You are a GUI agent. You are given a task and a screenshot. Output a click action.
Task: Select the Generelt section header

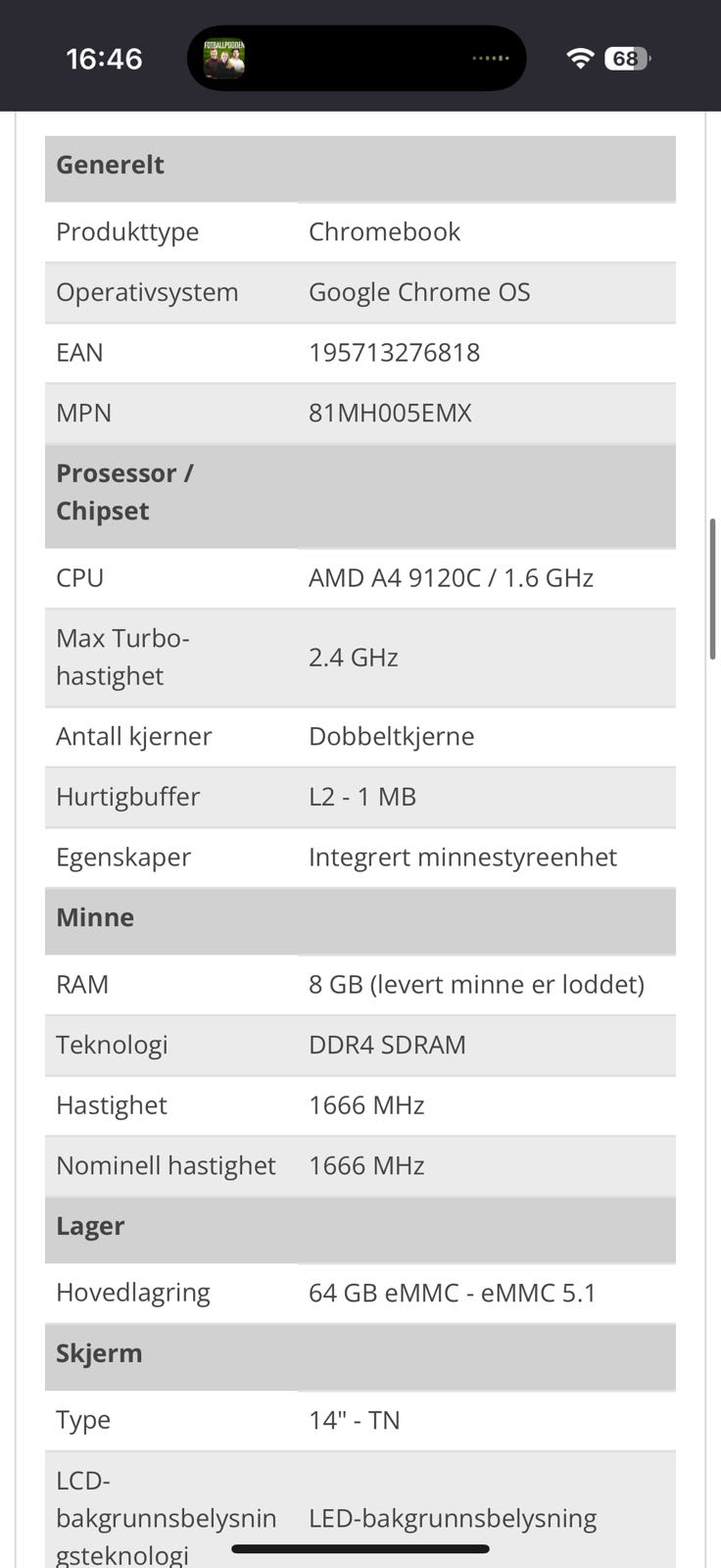tap(110, 165)
